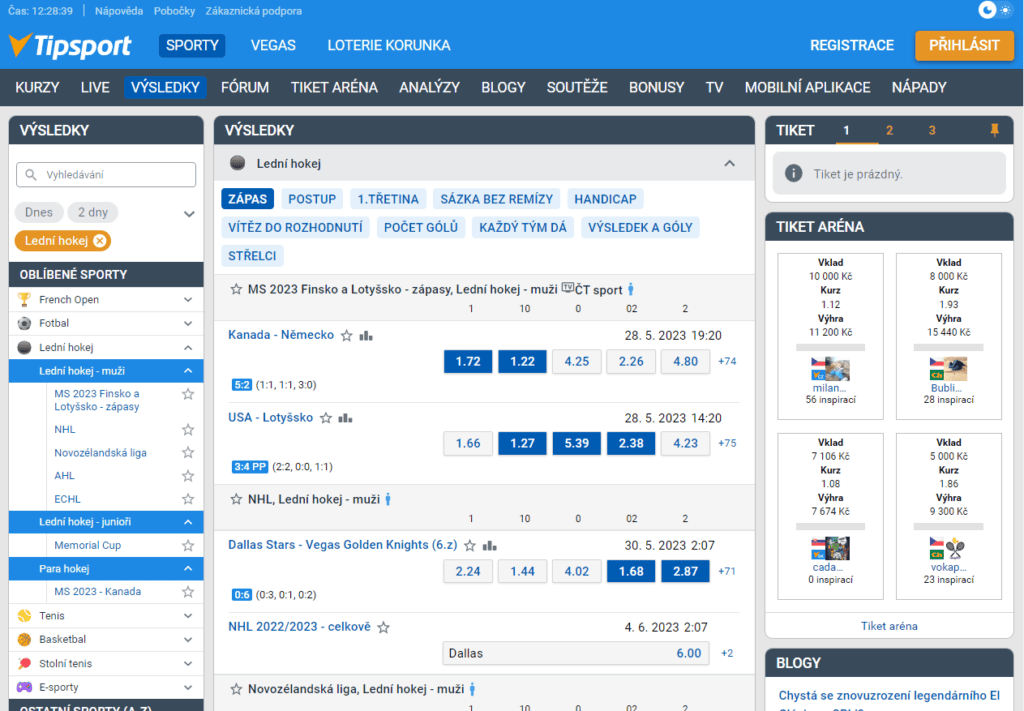Star the MS 2023 competition header
This screenshot has height=711, width=1024.
pos(236,289)
